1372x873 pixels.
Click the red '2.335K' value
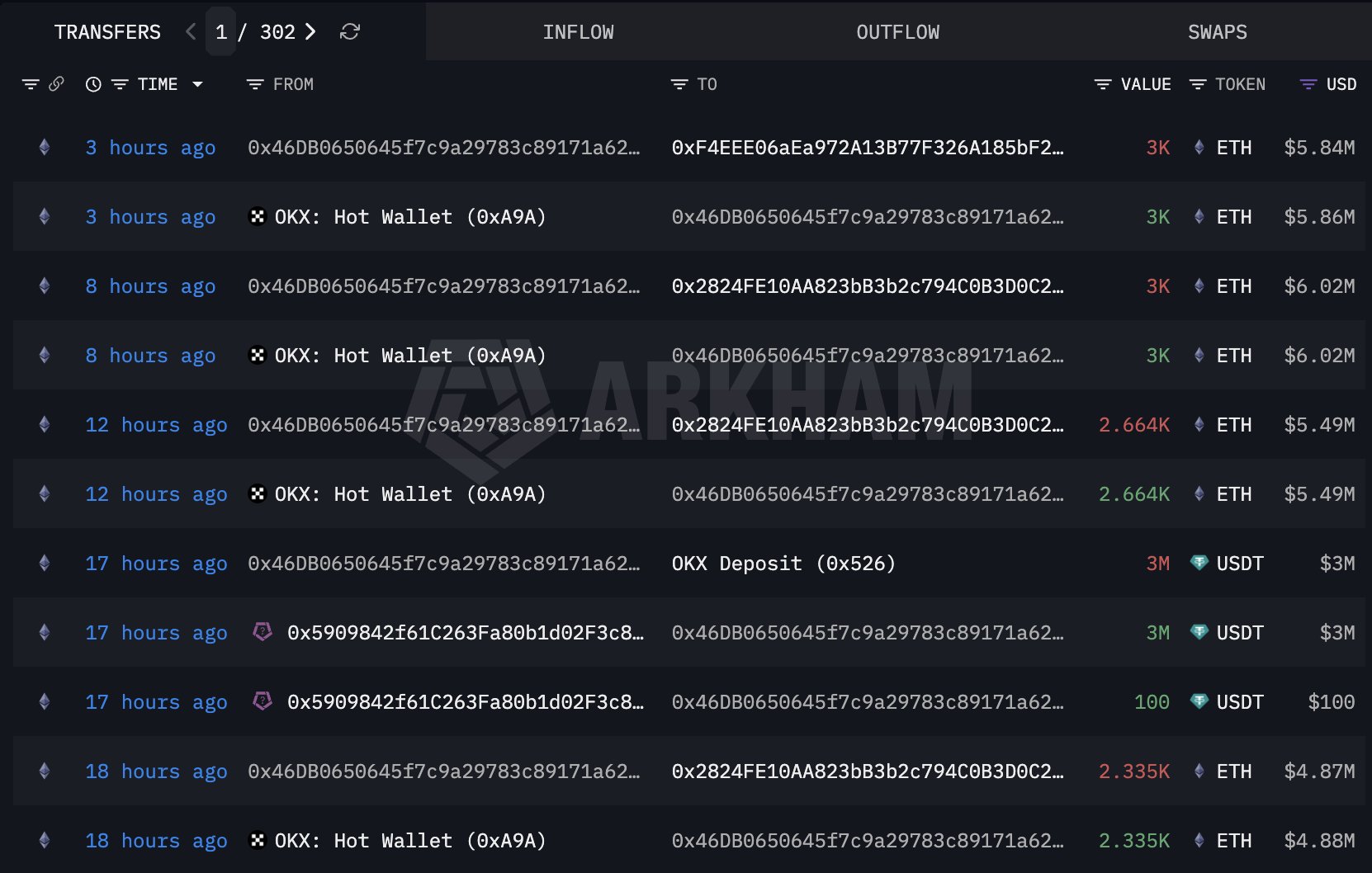[1134, 772]
